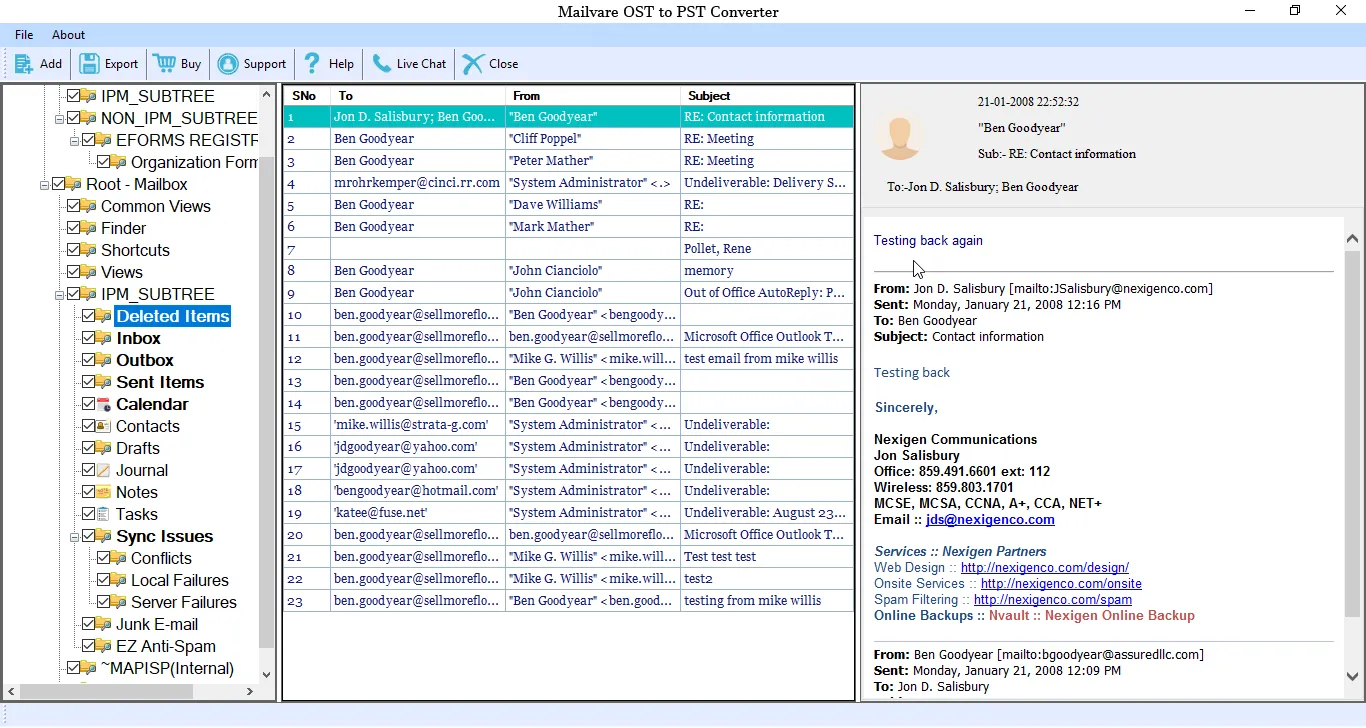This screenshot has width=1366, height=728.
Task: Toggle the Organization Form checkbox
Action: (x=104, y=162)
